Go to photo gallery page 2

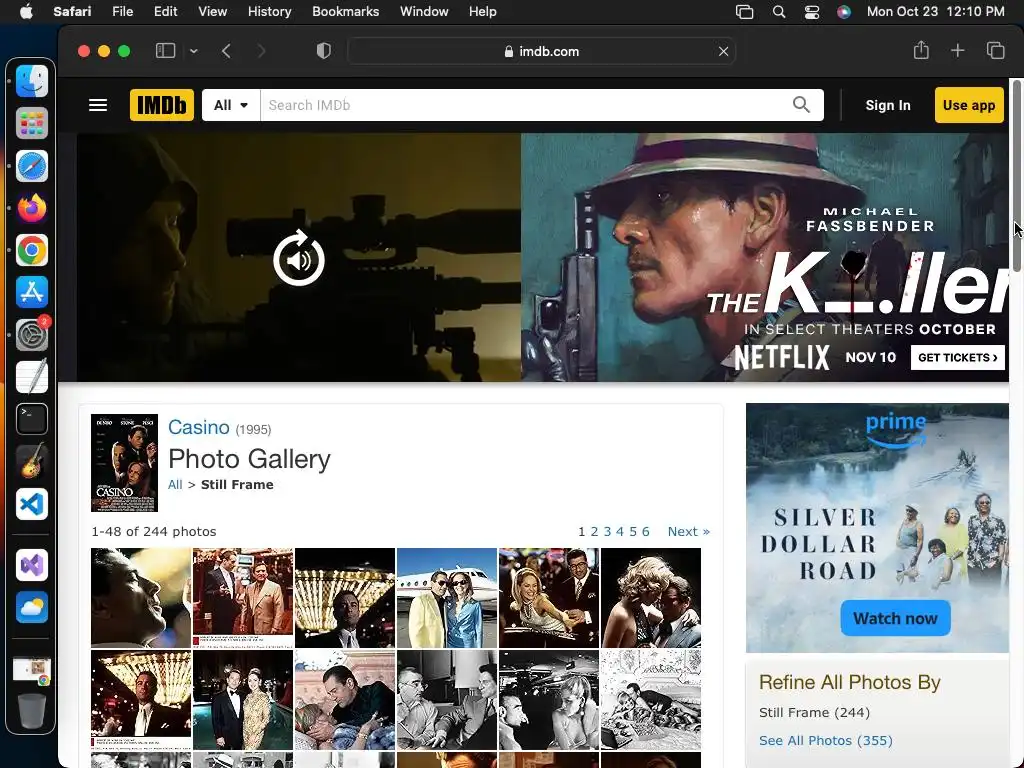(594, 532)
